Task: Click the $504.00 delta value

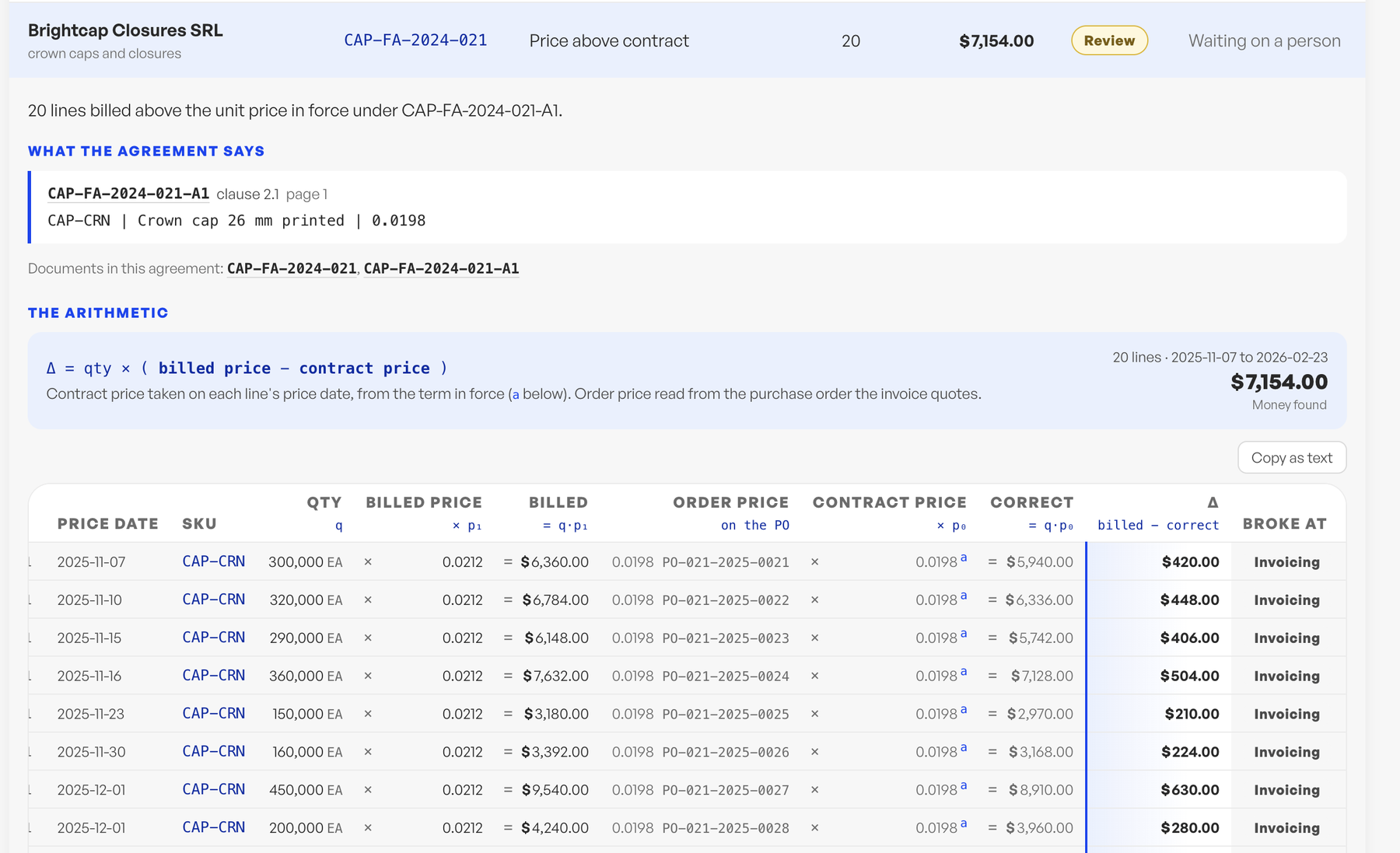Action: coord(1189,676)
